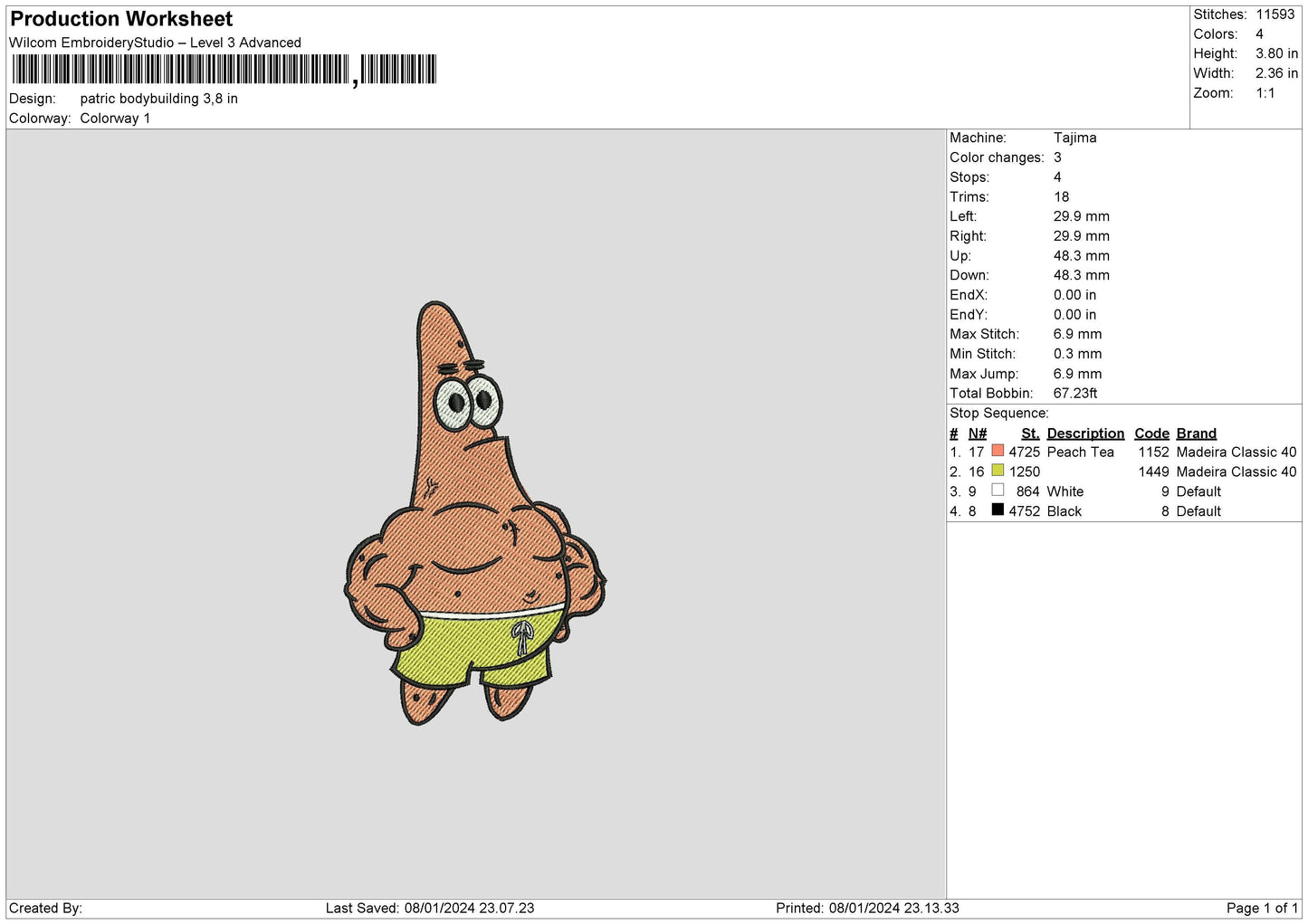1308x924 pixels.
Task: Click the 'Last Saved: 08/01/2024 23.07.23' text
Action: point(430,909)
